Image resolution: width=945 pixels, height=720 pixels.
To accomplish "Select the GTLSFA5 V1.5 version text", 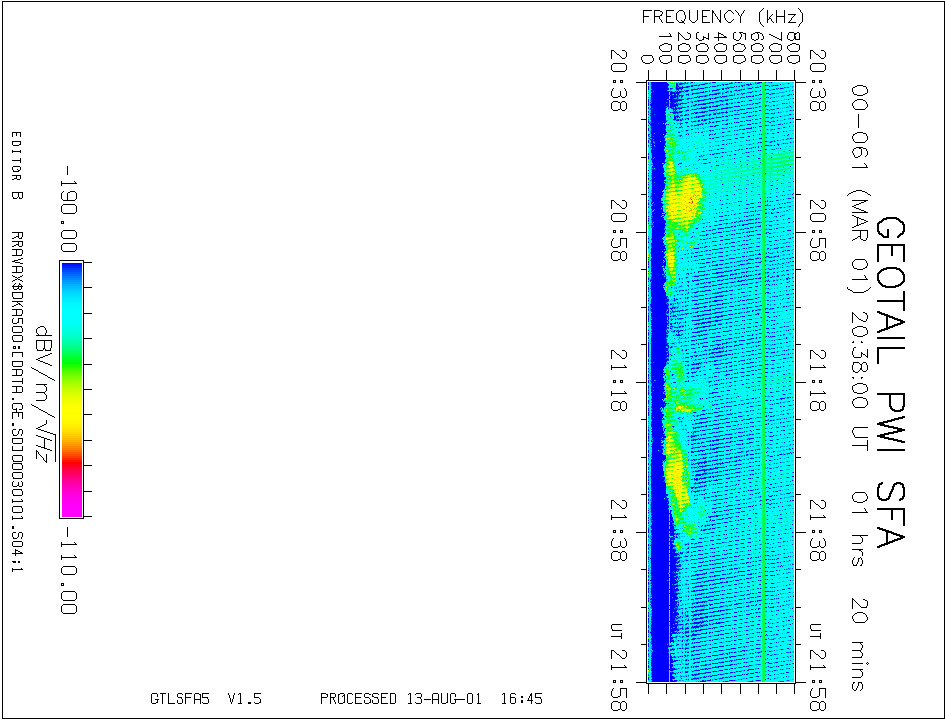I will tap(205, 699).
